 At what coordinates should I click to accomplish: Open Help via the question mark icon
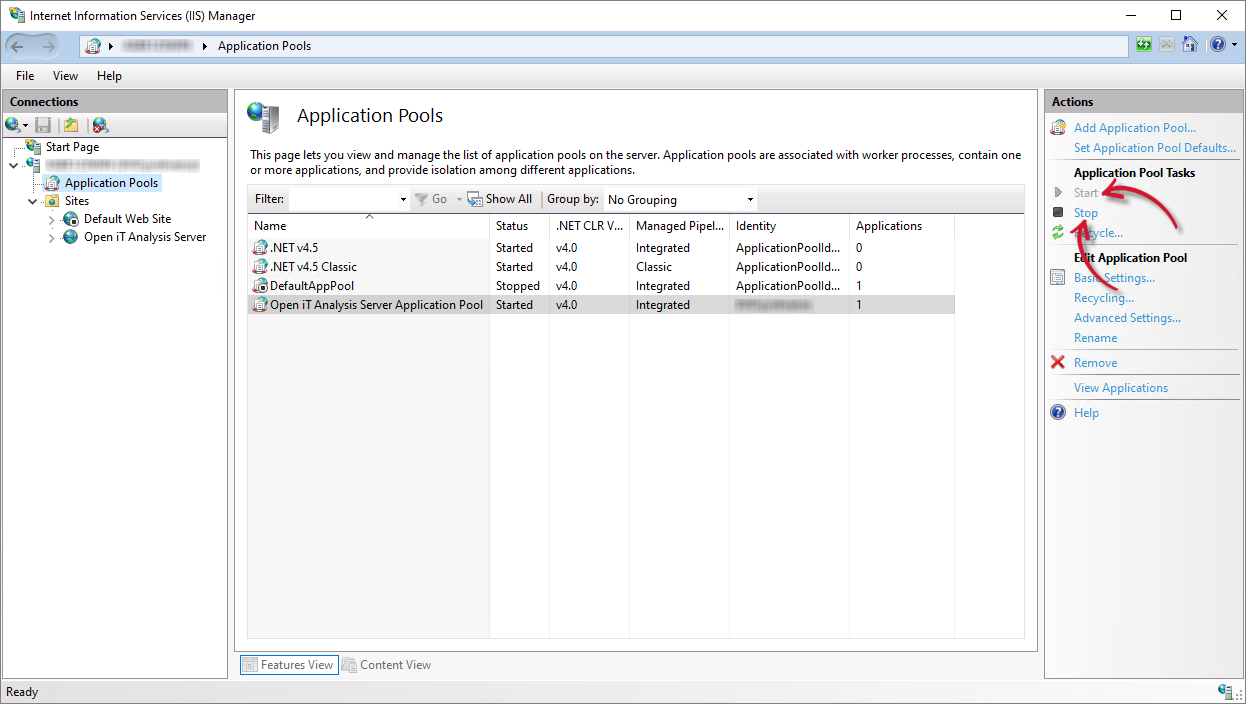pyautogui.click(x=1218, y=44)
